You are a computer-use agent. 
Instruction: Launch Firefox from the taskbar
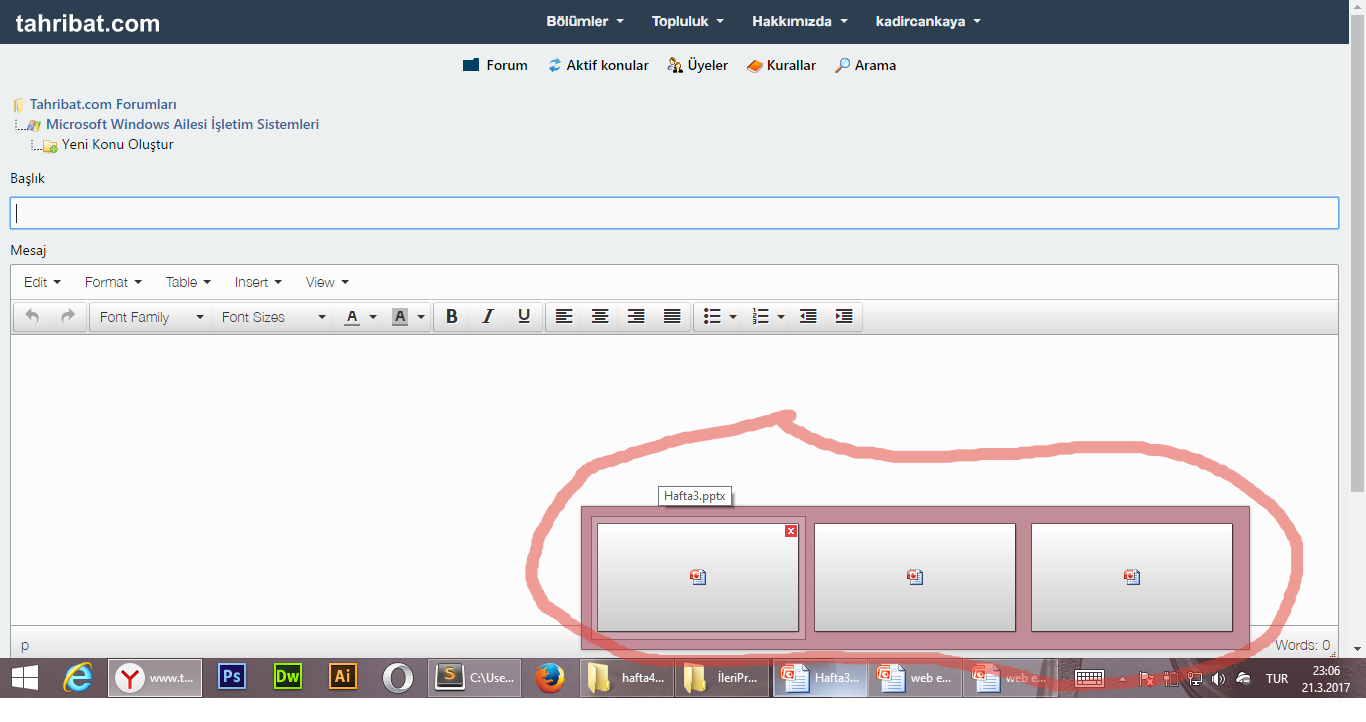pos(549,678)
